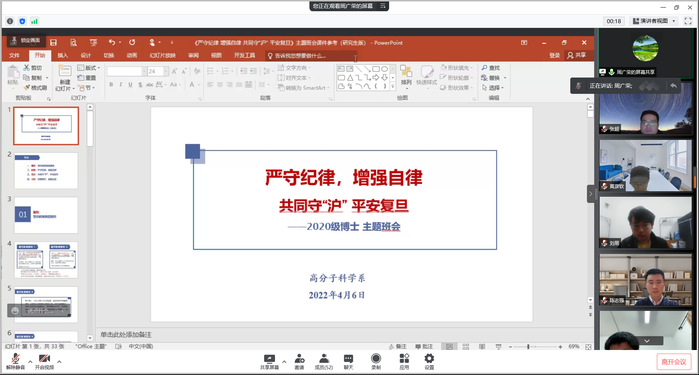
Task: Switch to the 插入 Insert tab
Action: click(63, 55)
